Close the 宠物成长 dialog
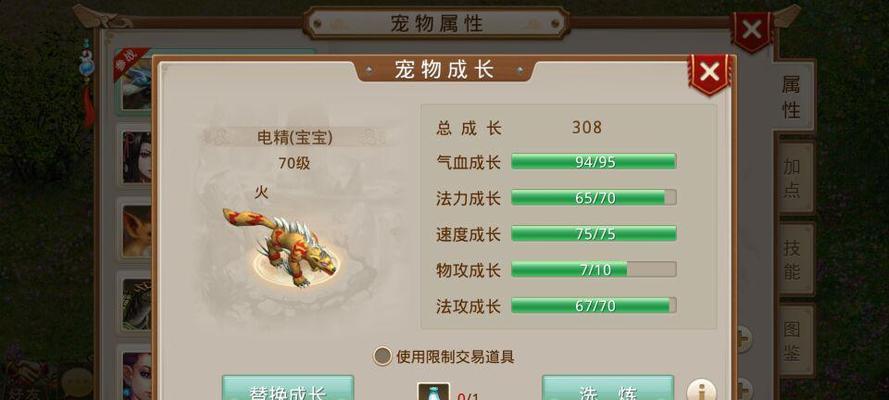 coord(709,73)
